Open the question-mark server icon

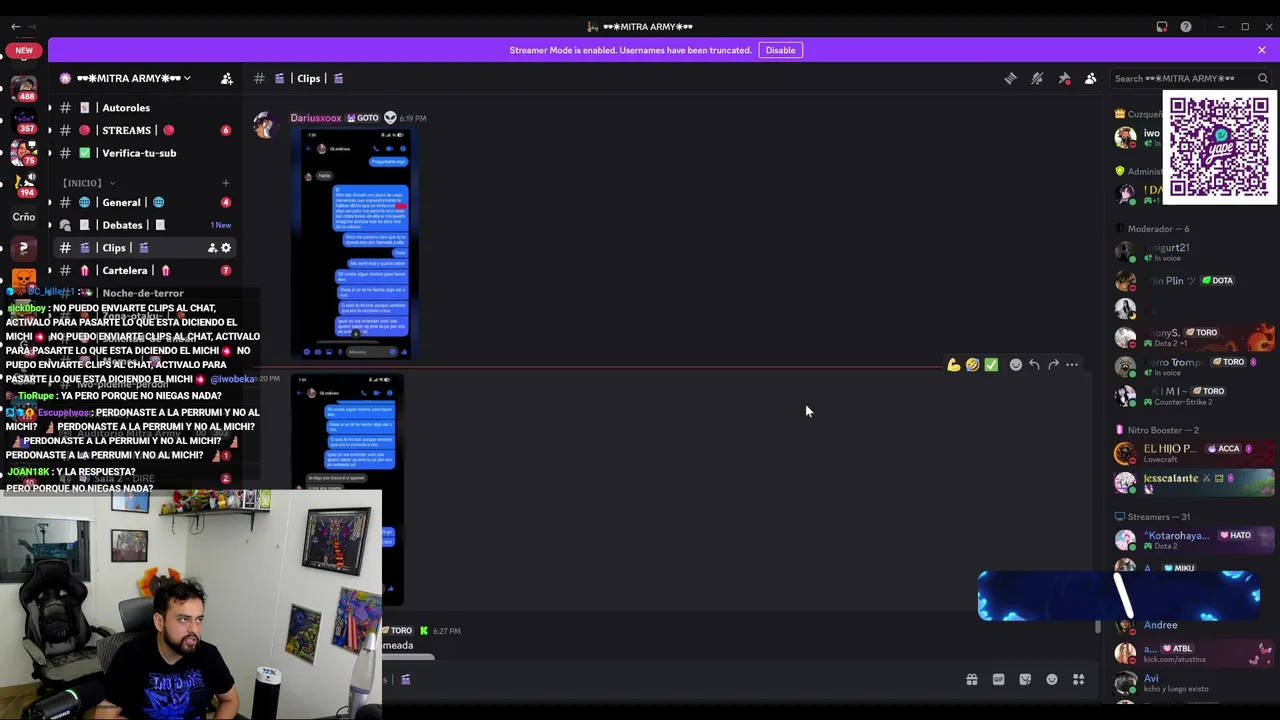[x=24, y=248]
